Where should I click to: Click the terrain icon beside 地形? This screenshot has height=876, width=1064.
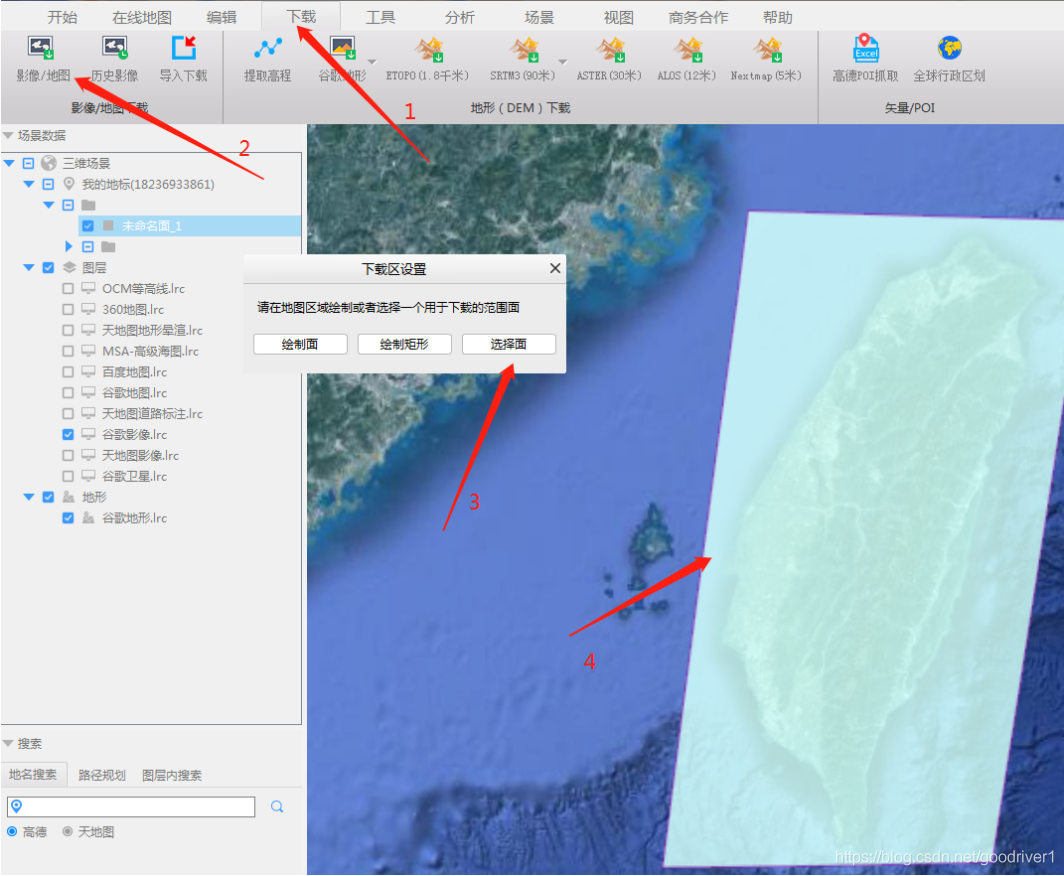pos(69,497)
